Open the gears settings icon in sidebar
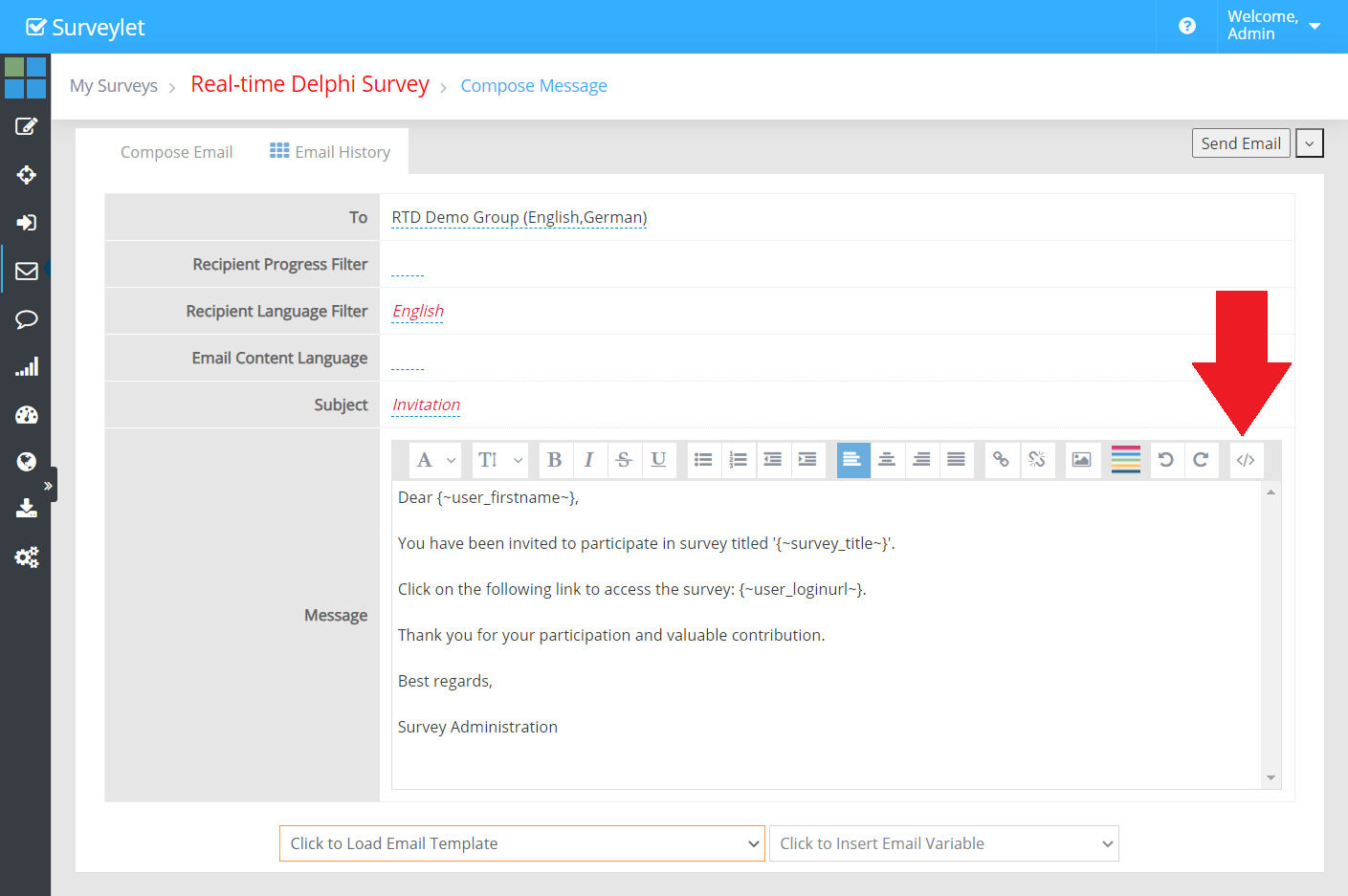 [27, 557]
